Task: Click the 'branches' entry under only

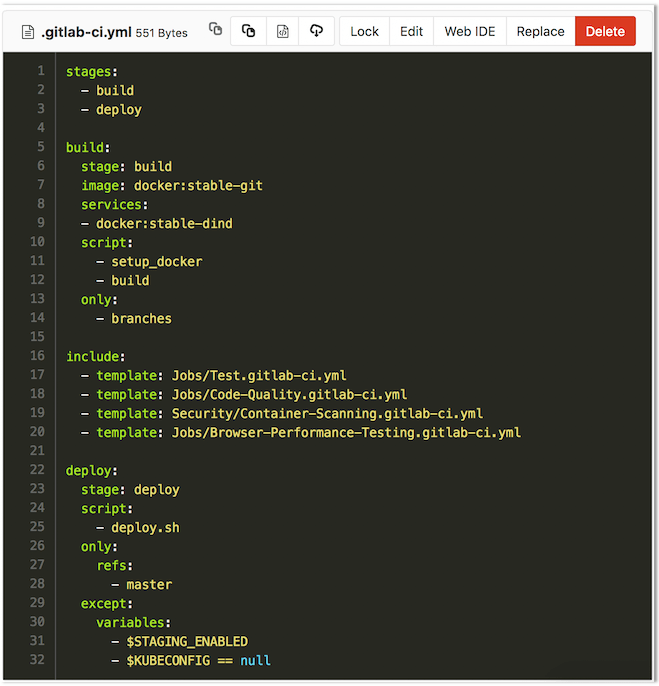Action: tap(141, 318)
